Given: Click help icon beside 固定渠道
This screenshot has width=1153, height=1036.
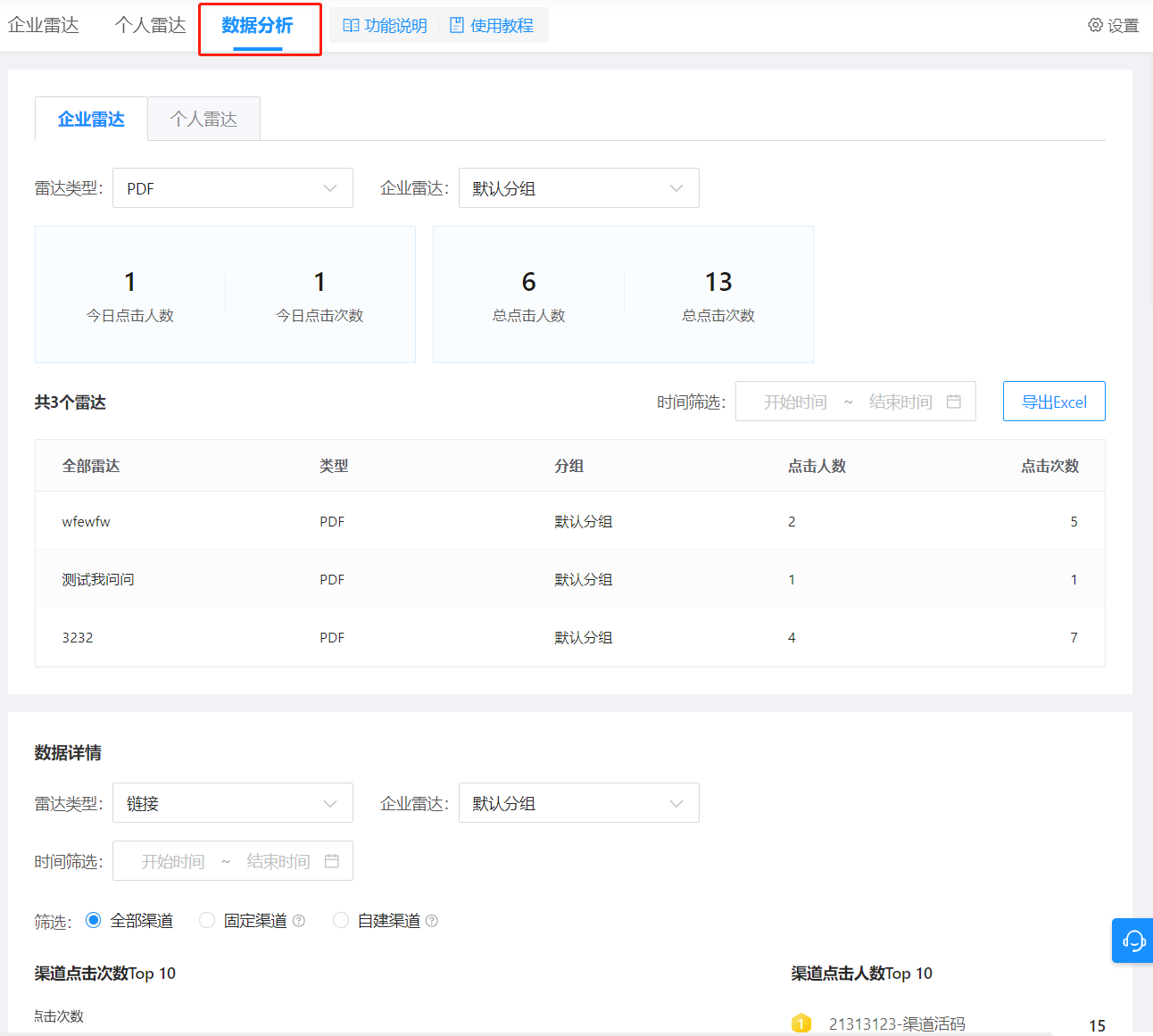Looking at the screenshot, I should (x=299, y=921).
